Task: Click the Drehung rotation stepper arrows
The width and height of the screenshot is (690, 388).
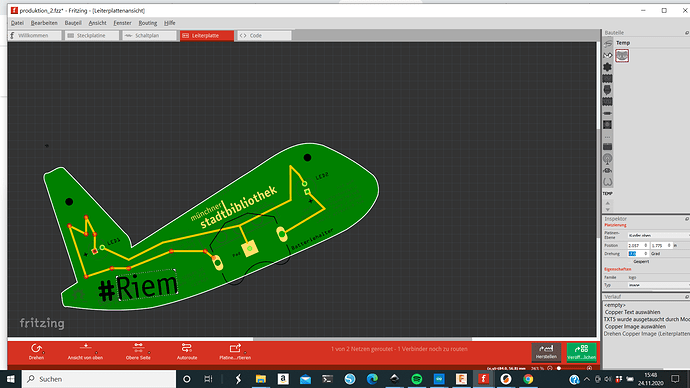Action: point(646,253)
